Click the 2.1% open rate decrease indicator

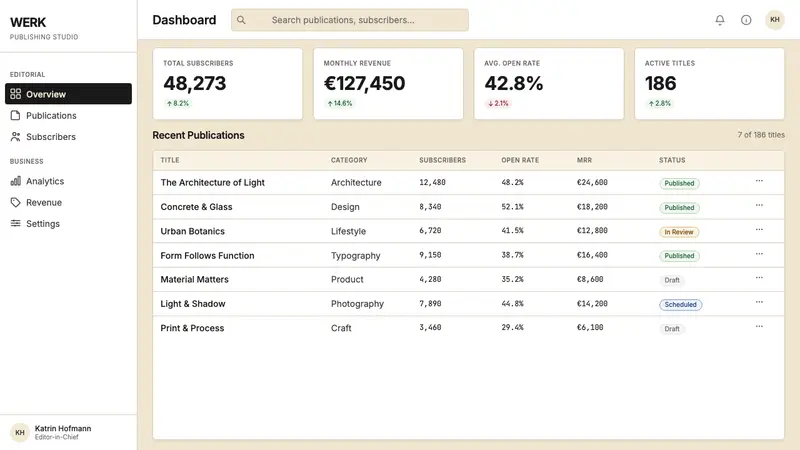(498, 103)
